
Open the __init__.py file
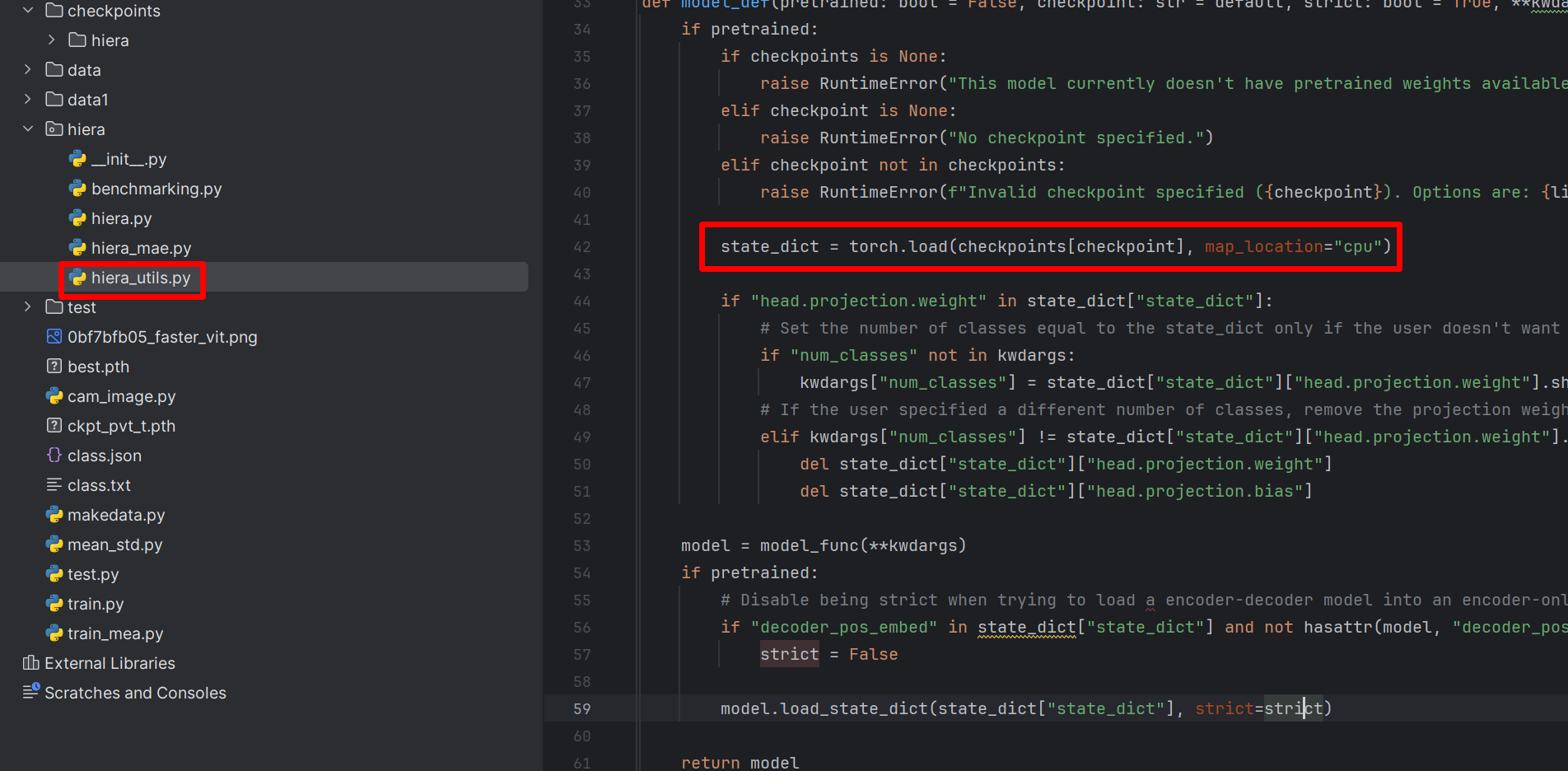tap(129, 159)
